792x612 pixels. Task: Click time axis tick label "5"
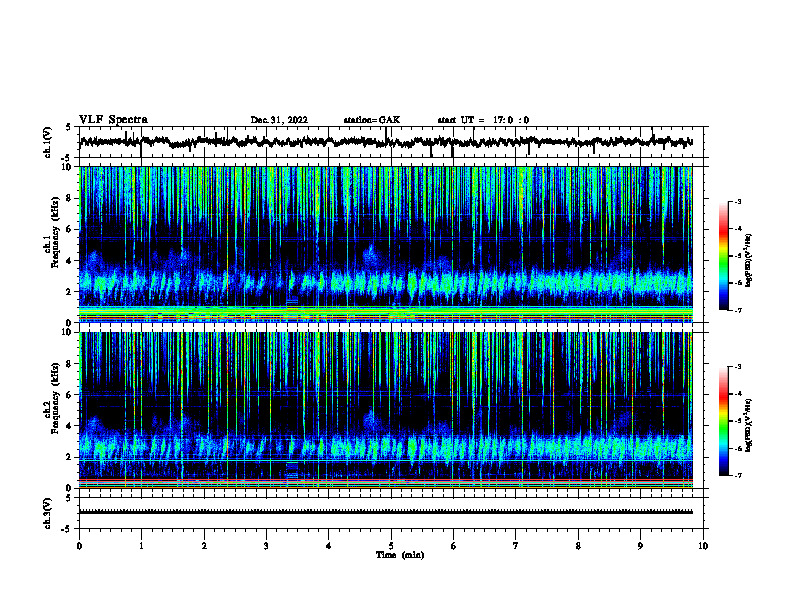tap(391, 546)
